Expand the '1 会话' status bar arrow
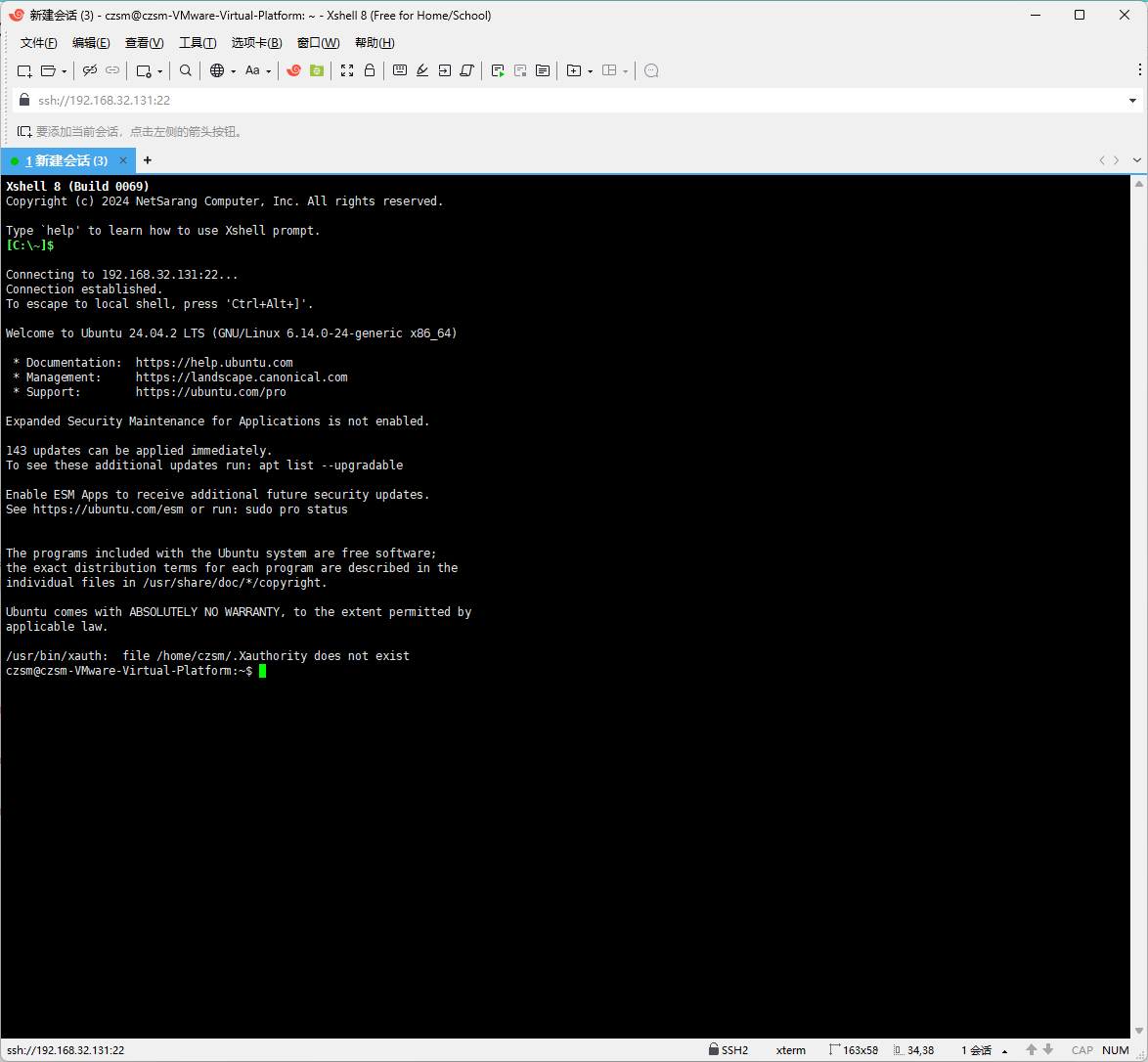Image resolution: width=1148 pixels, height=1062 pixels. 1004,1051
